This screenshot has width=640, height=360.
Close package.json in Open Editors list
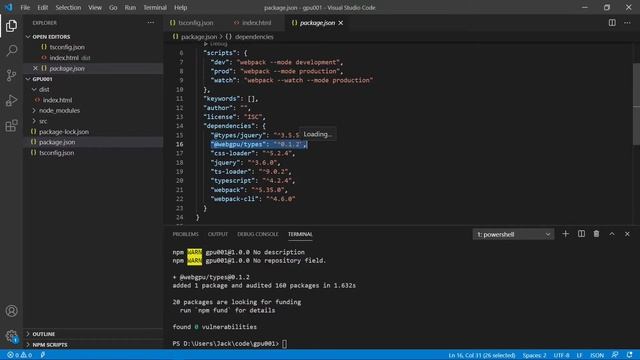pyautogui.click(x=36, y=68)
